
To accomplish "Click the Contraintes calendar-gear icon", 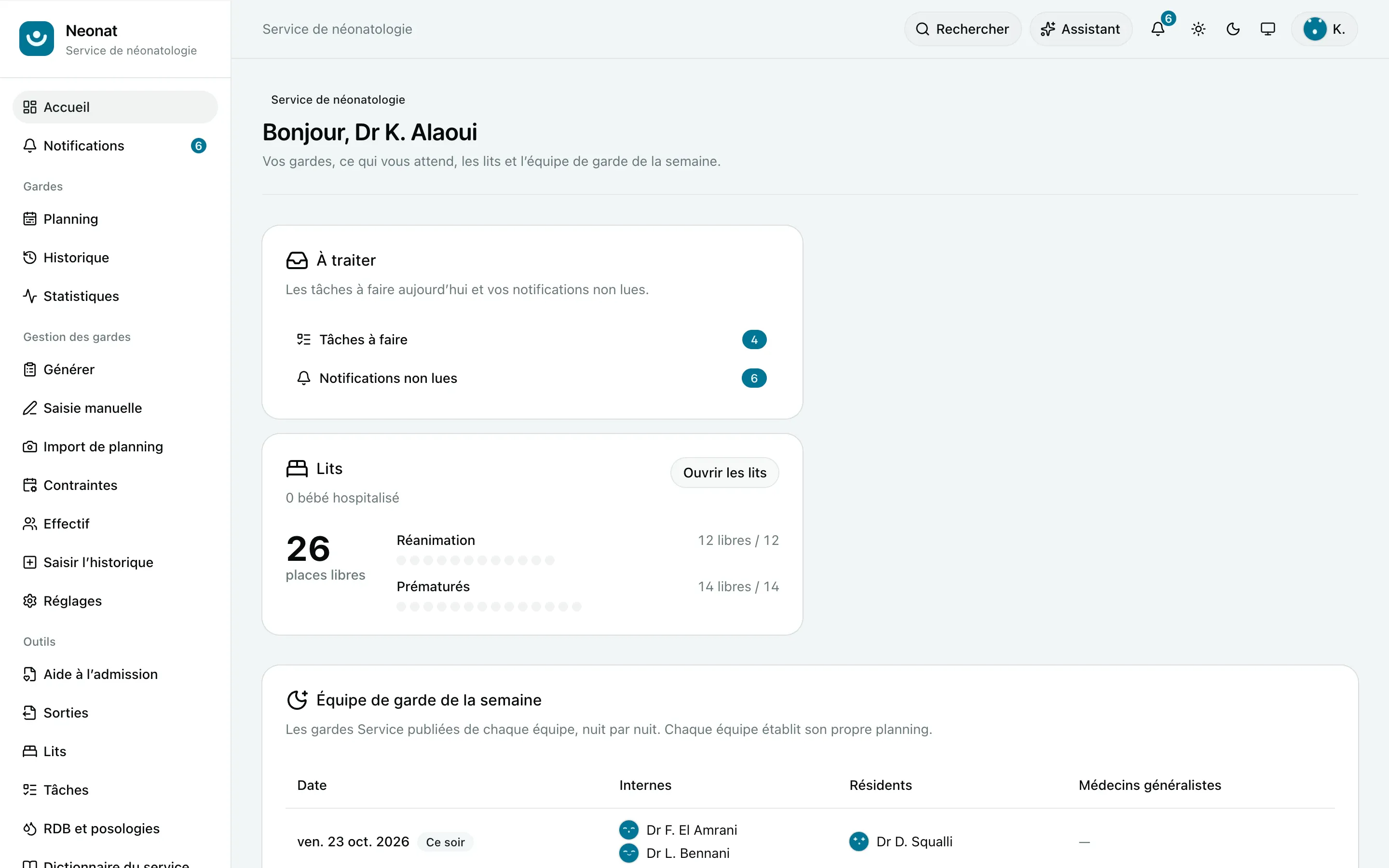I will (30, 485).
